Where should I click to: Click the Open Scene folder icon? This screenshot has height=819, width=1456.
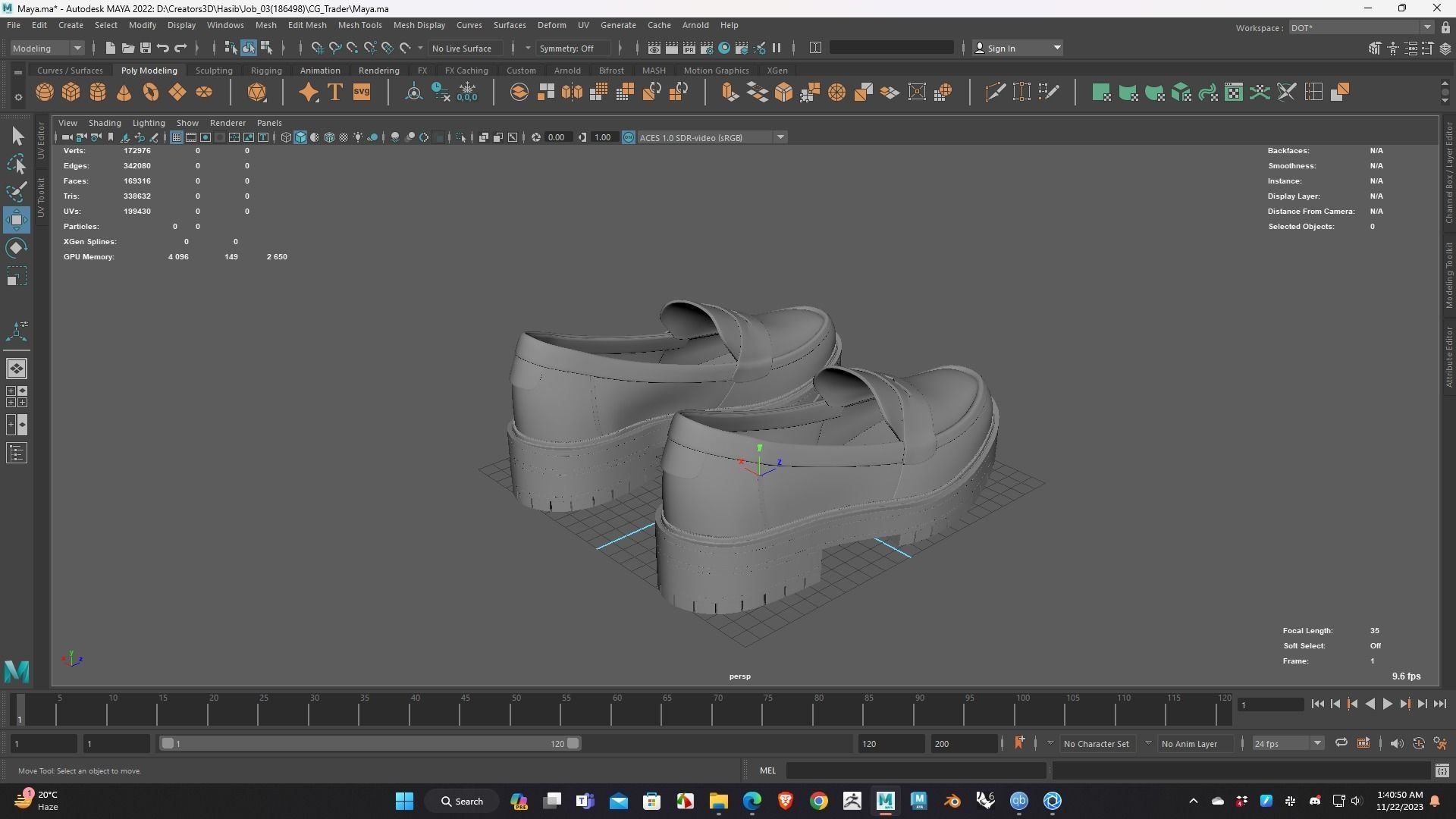coord(127,48)
